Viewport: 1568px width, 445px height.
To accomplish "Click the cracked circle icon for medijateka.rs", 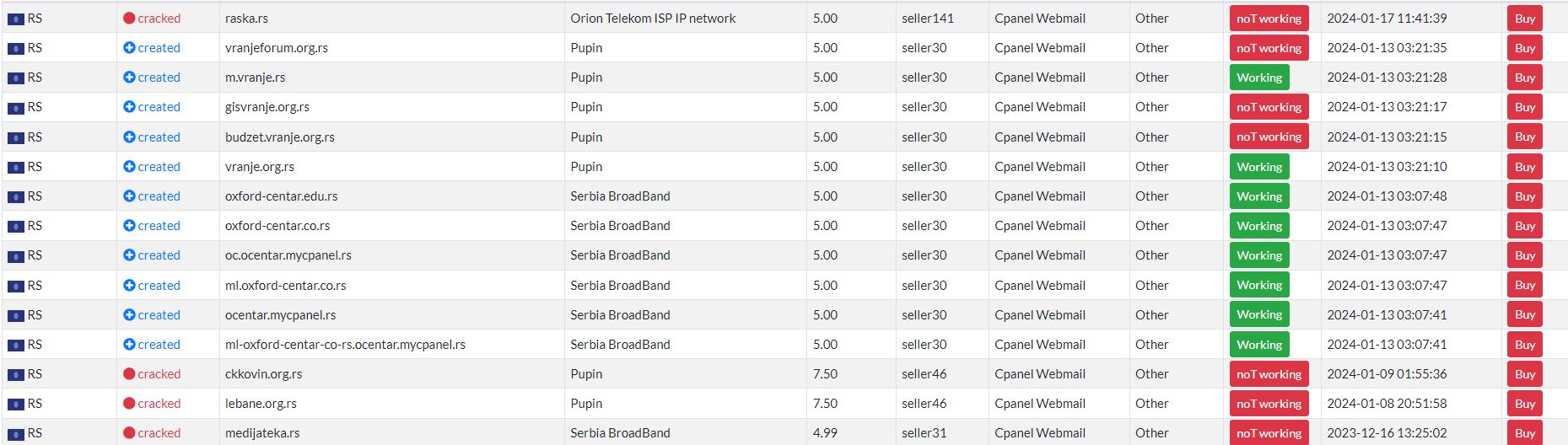I will point(129,433).
